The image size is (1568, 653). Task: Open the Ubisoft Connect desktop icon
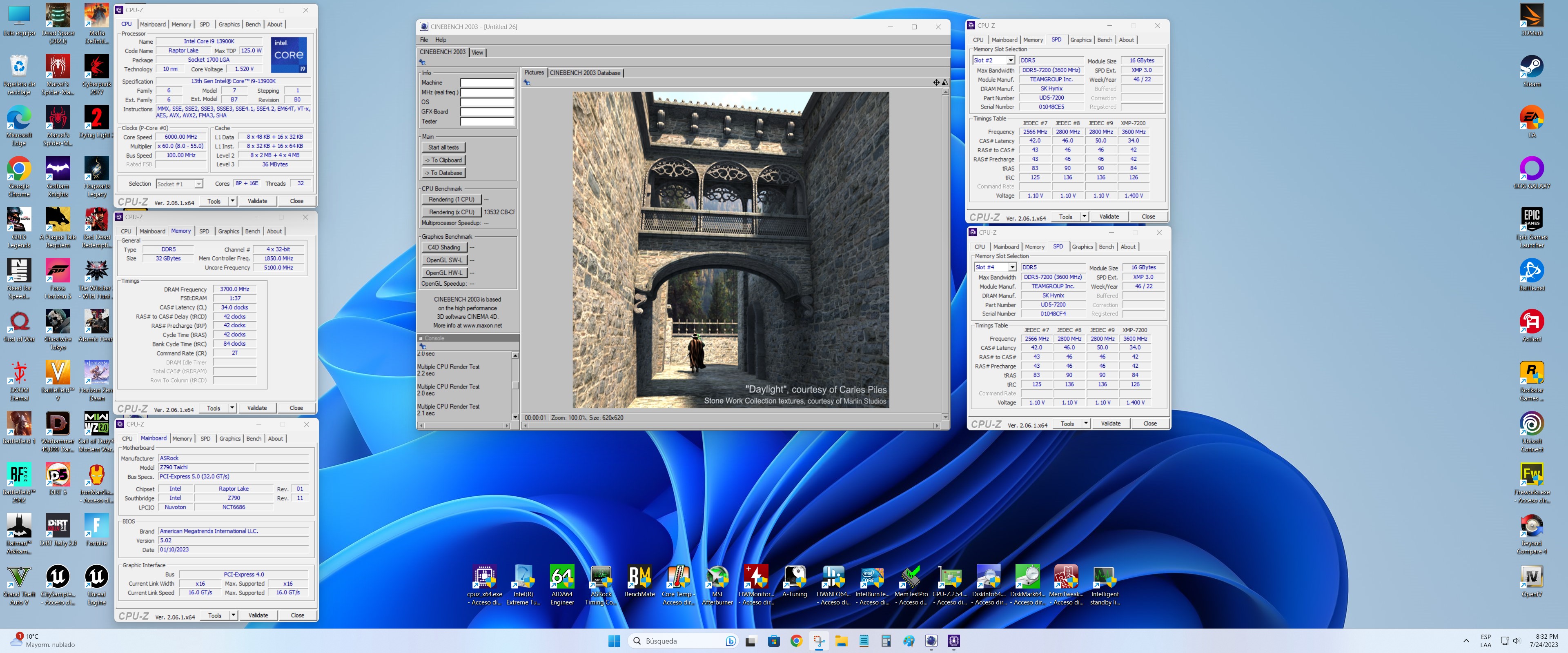click(1532, 431)
